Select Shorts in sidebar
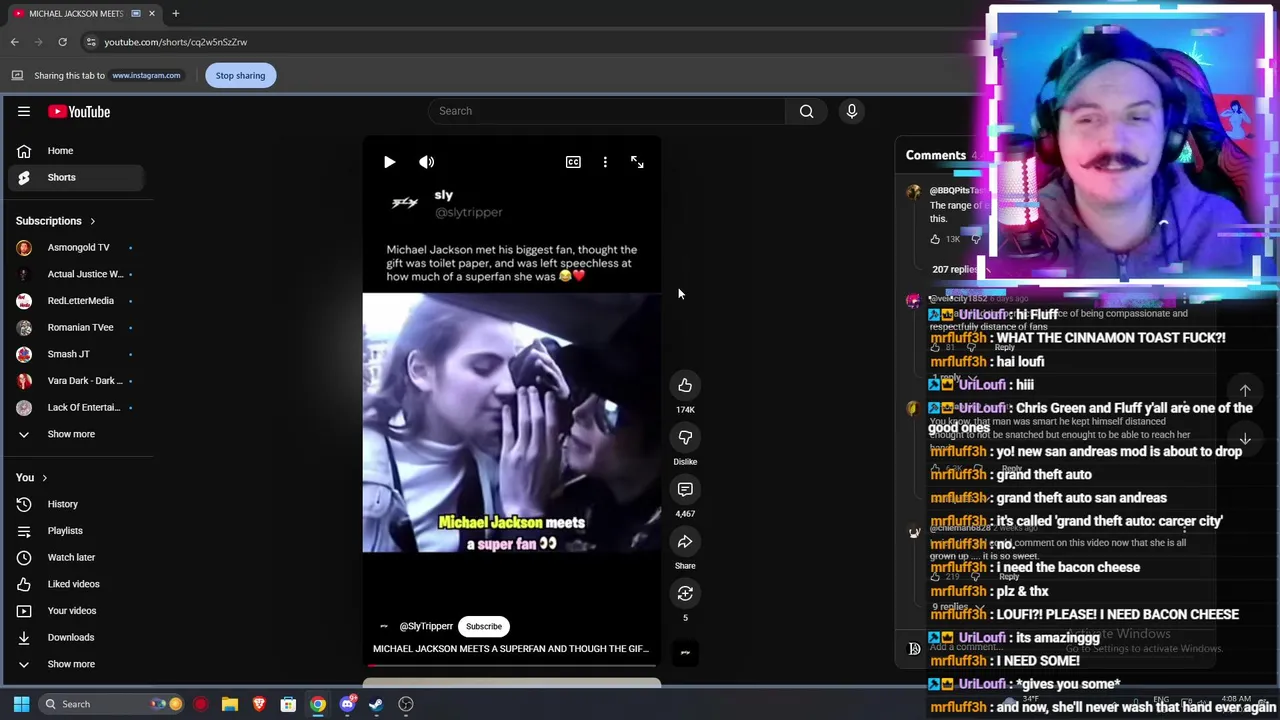This screenshot has height=720, width=1280. click(76, 177)
